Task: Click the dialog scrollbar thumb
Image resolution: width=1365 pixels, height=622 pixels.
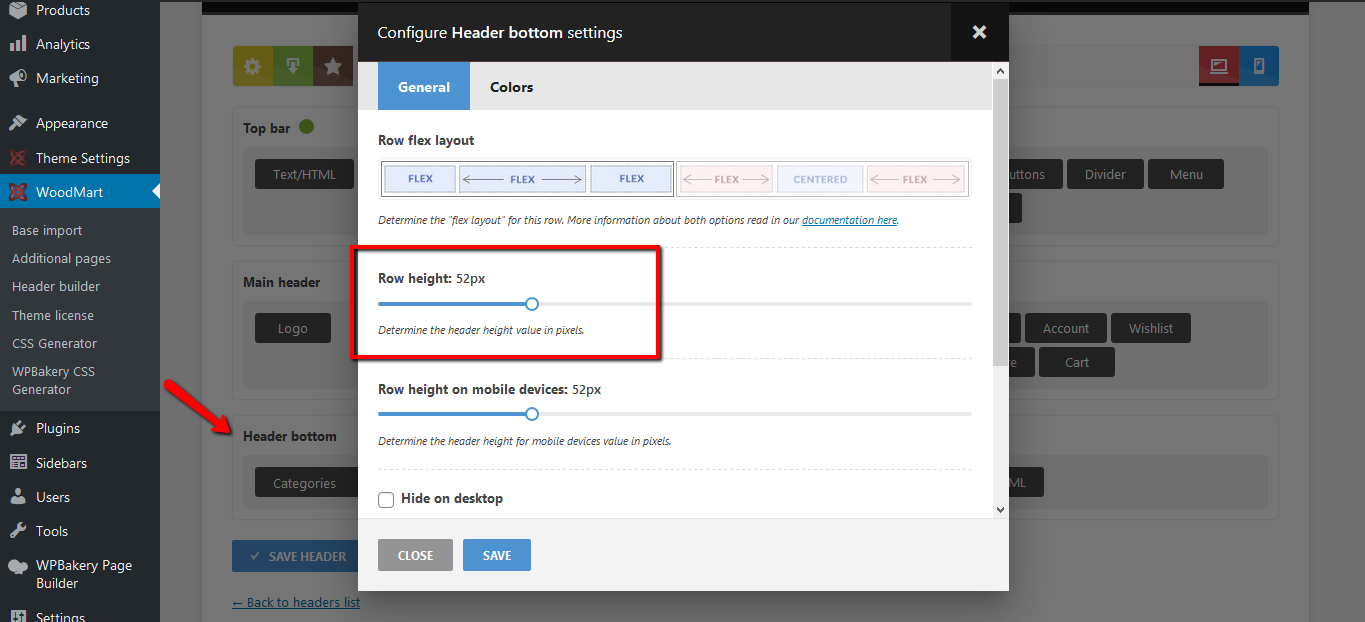Action: pos(1000,223)
